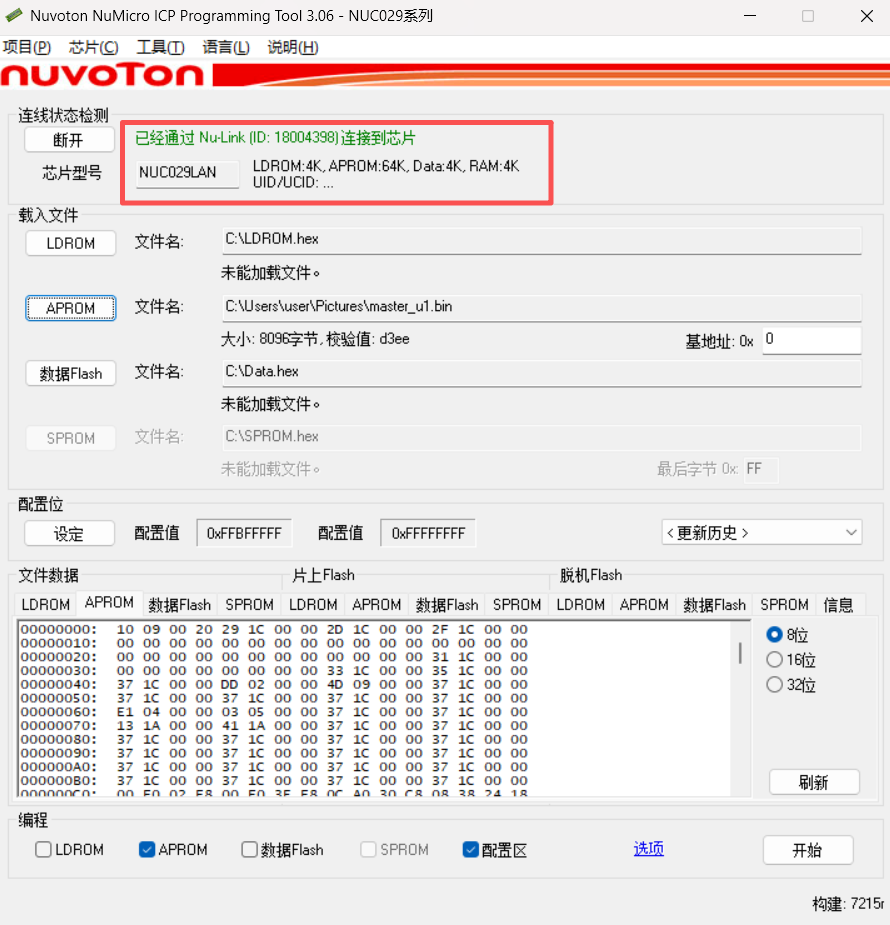Open the 项目(P) menu
The height and width of the screenshot is (925, 890).
(x=27, y=47)
